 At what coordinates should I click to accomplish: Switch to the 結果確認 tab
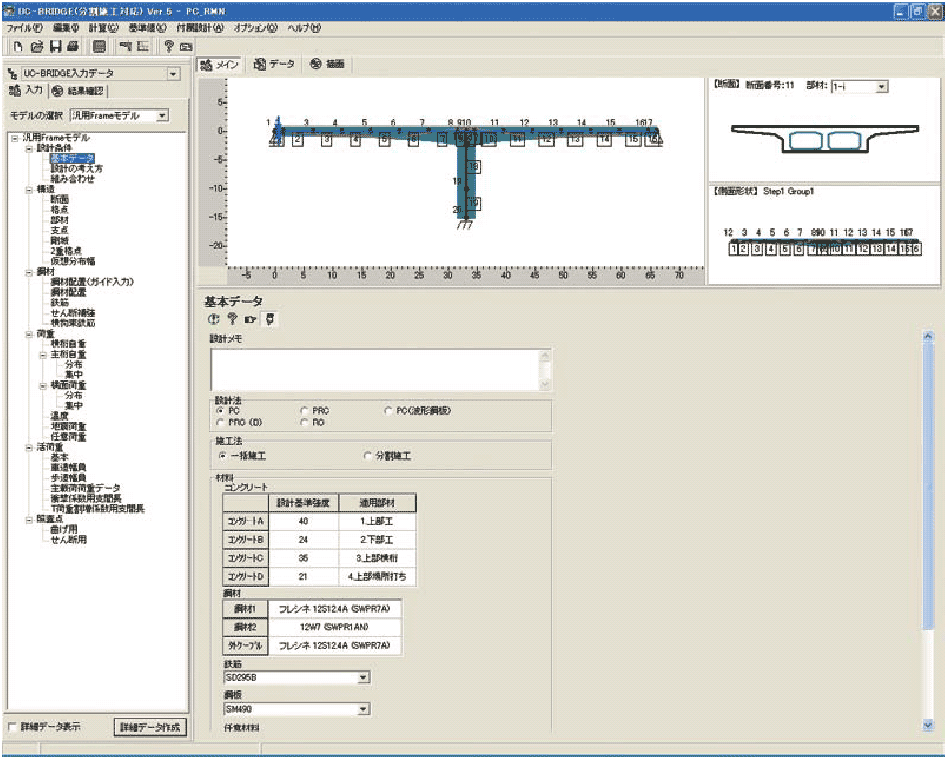[78, 91]
